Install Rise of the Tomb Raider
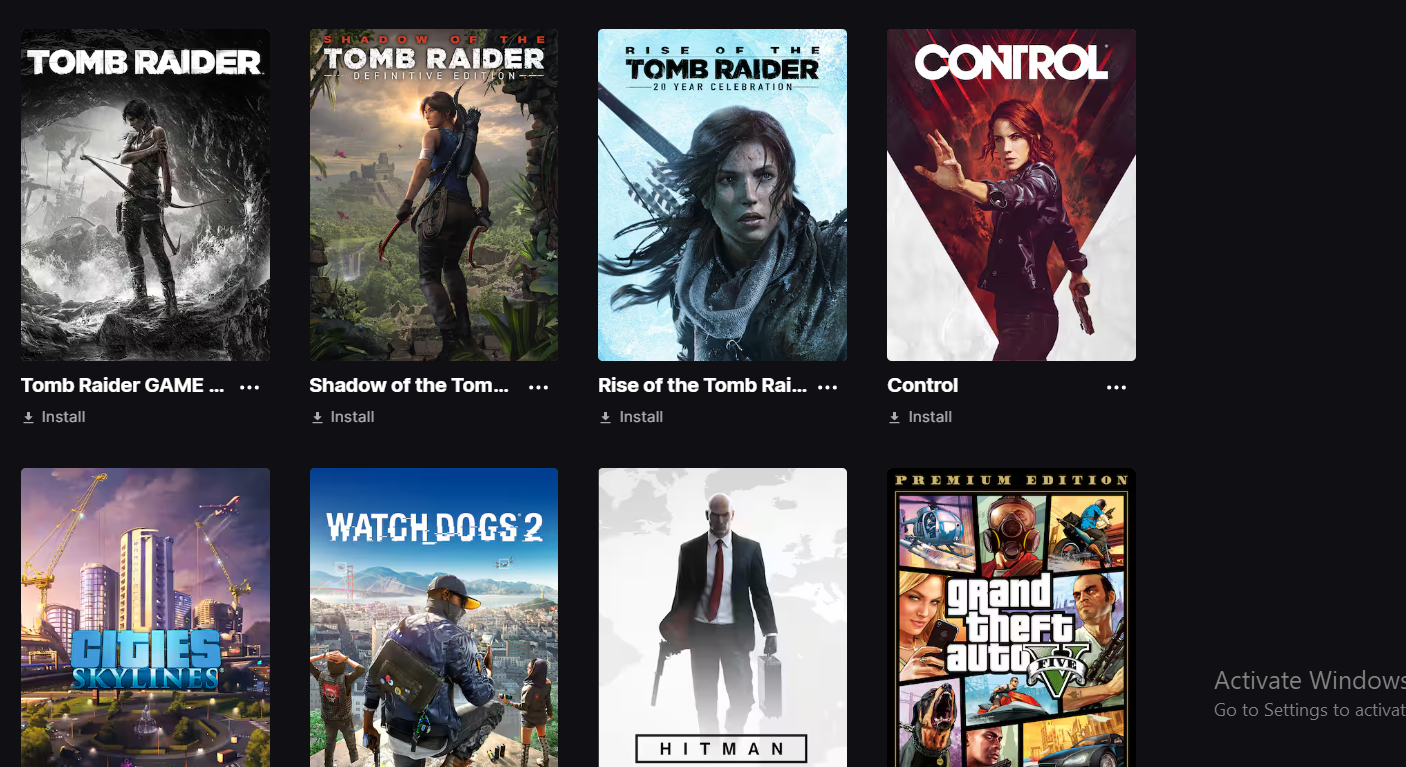Viewport: 1406px width, 767px height. click(x=641, y=417)
